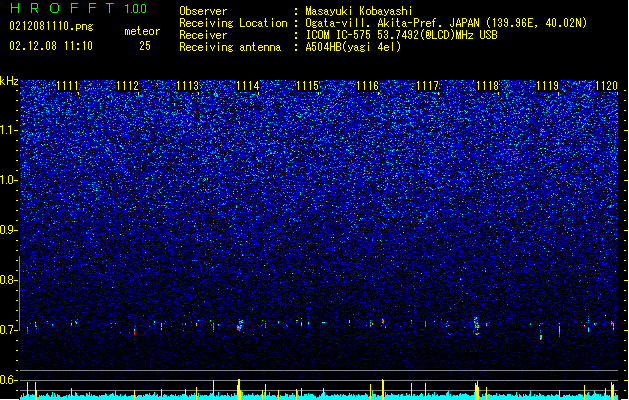Click time marker 1118
The height and width of the screenshot is (400, 629).
point(487,86)
